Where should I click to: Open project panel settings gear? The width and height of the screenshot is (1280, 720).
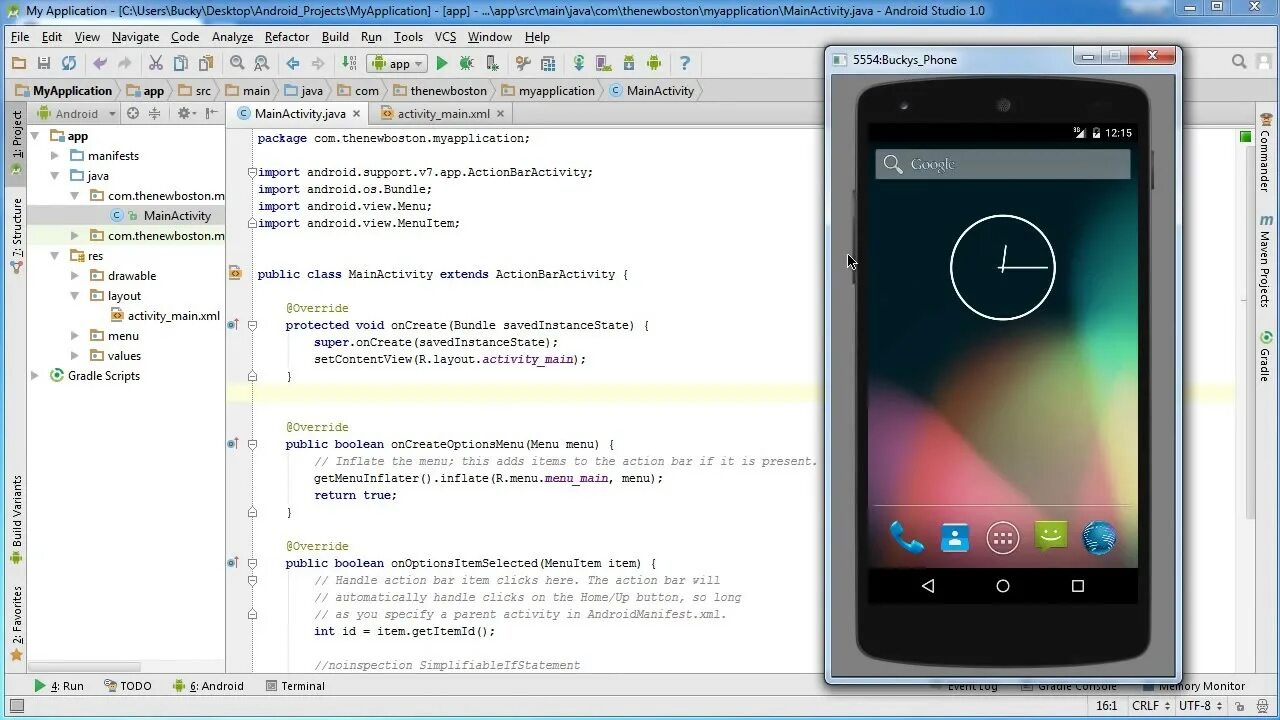[x=185, y=113]
